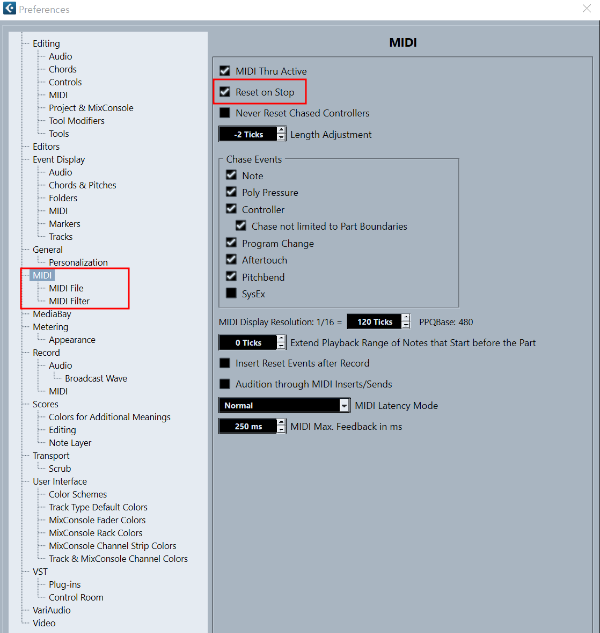The image size is (600, 633).
Task: Open Chords under Editing
Action: (62, 69)
